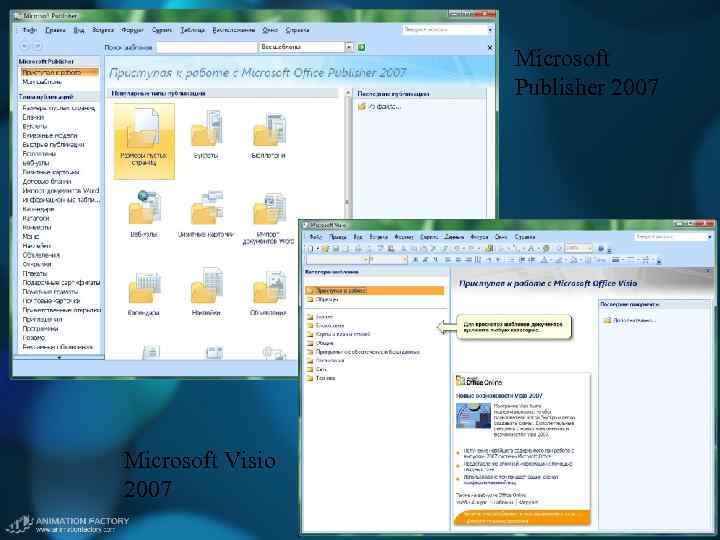Screen dimensions: 720x540
Task: Select Приступая к работе in the Publisher sidebar
Action: pyautogui.click(x=60, y=73)
